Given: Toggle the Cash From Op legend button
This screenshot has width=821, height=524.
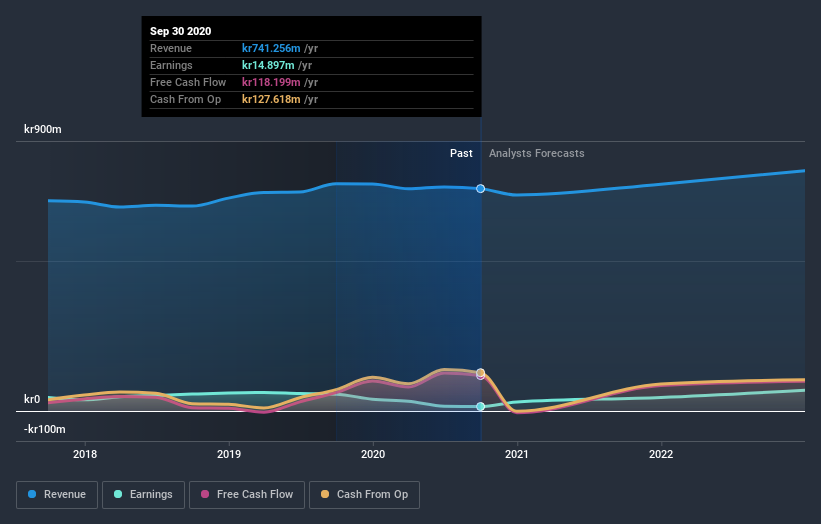Looking at the screenshot, I should coord(364,495).
